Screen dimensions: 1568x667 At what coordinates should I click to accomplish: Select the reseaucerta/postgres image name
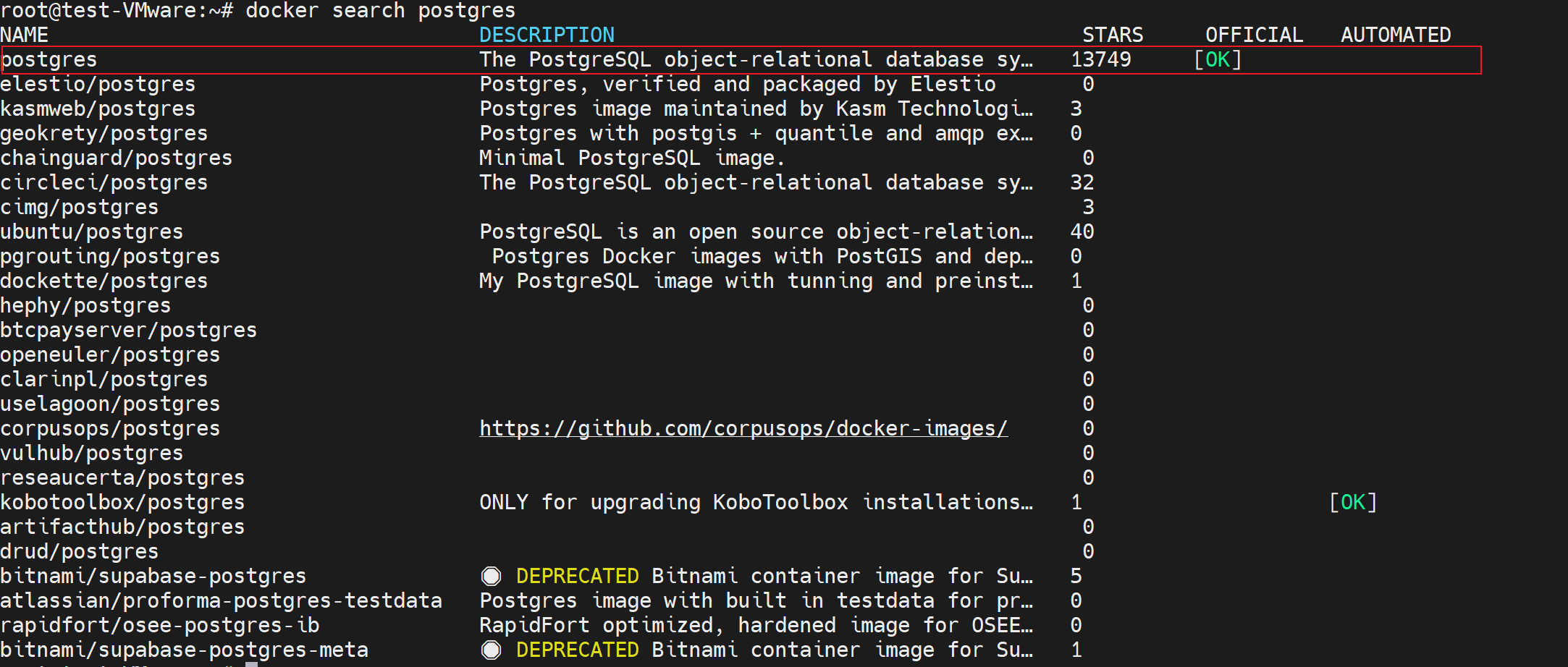click(122, 477)
